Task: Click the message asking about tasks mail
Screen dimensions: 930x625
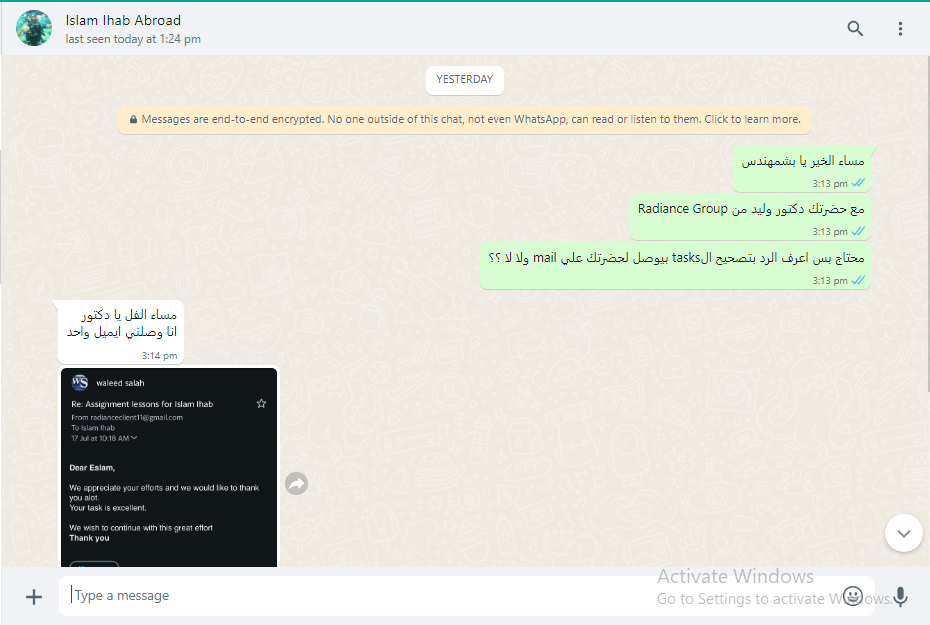Action: [x=675, y=266]
